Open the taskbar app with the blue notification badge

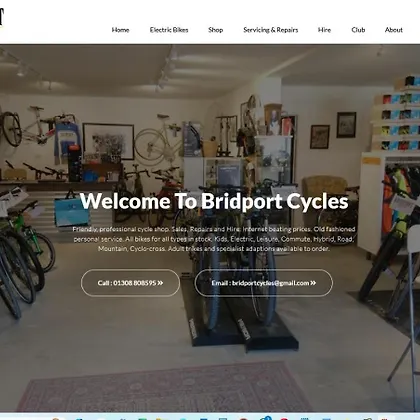266,418
